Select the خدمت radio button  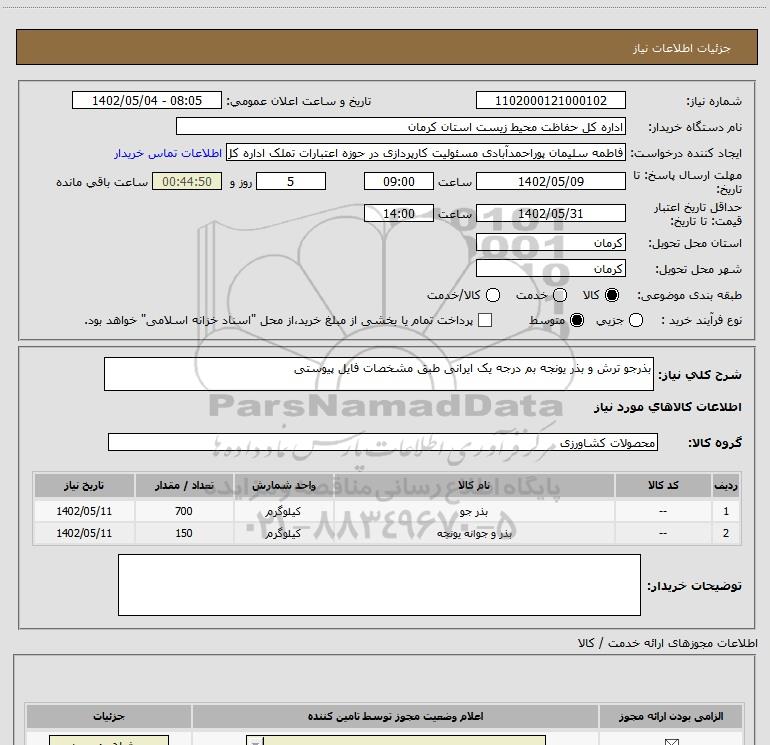pyautogui.click(x=560, y=295)
